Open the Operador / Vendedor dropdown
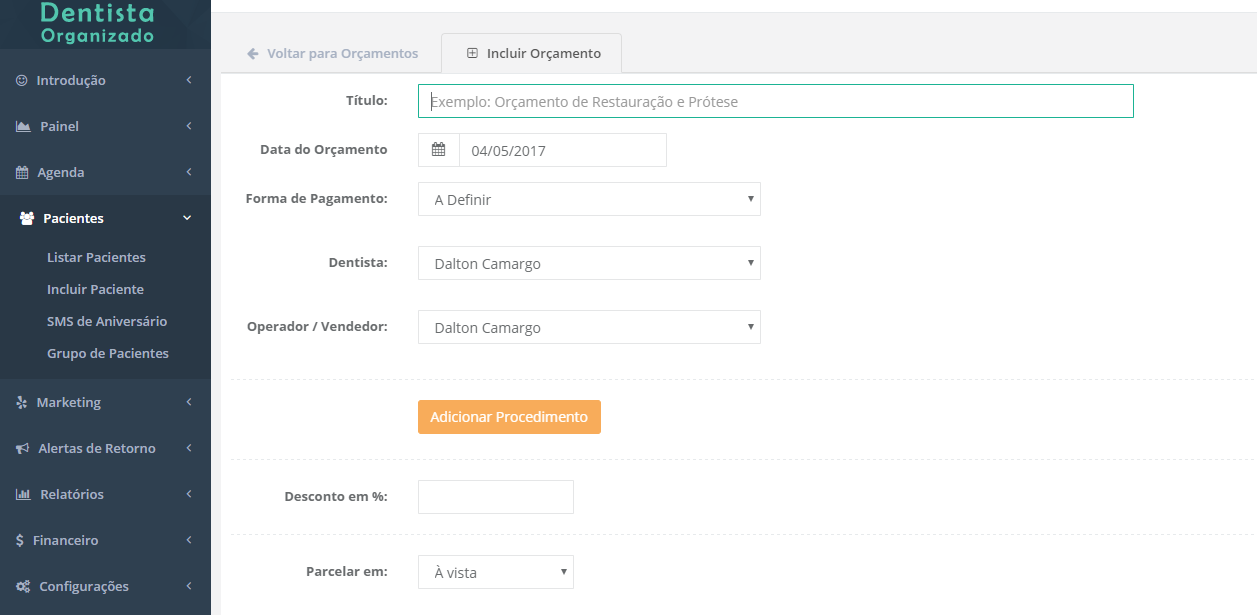This screenshot has height=615, width=1257. 589,327
